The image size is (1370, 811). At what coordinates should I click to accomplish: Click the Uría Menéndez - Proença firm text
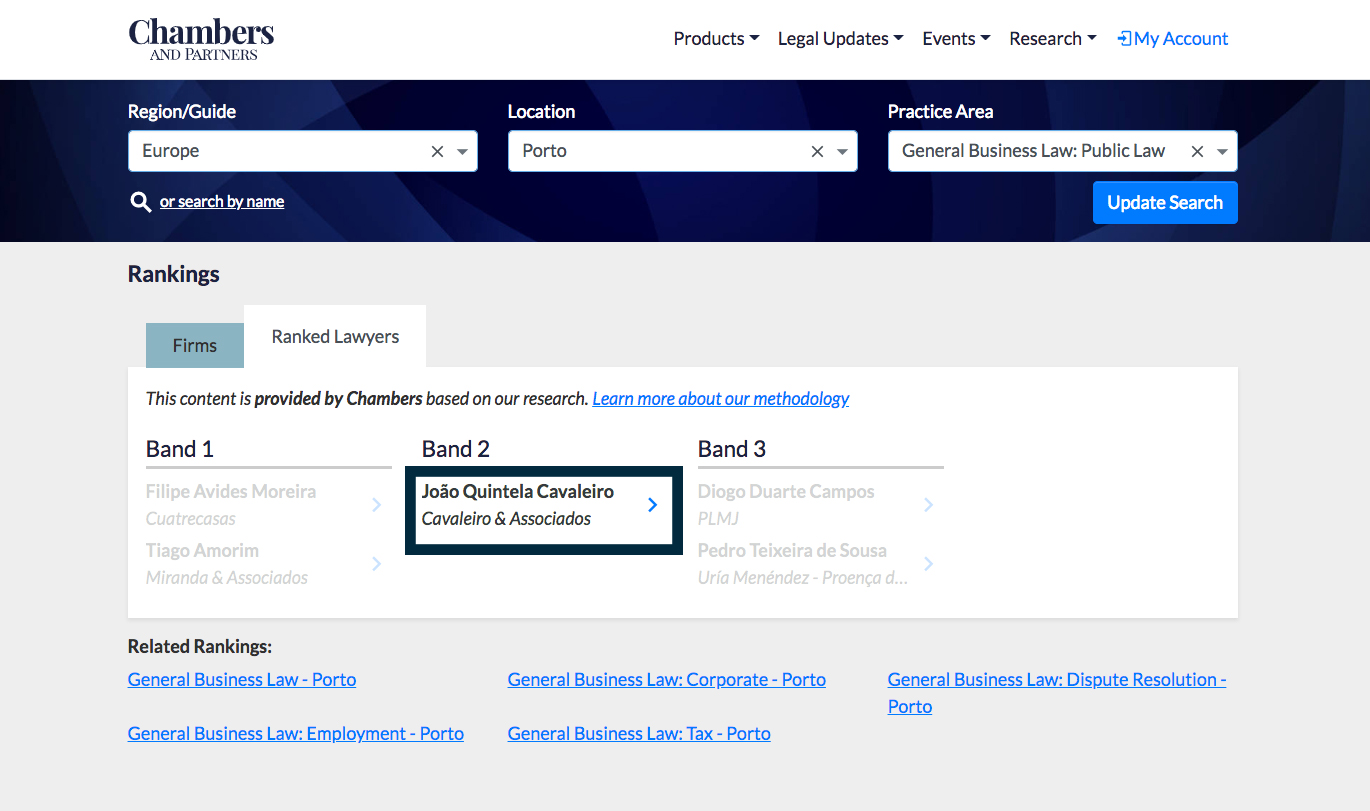pos(803,578)
